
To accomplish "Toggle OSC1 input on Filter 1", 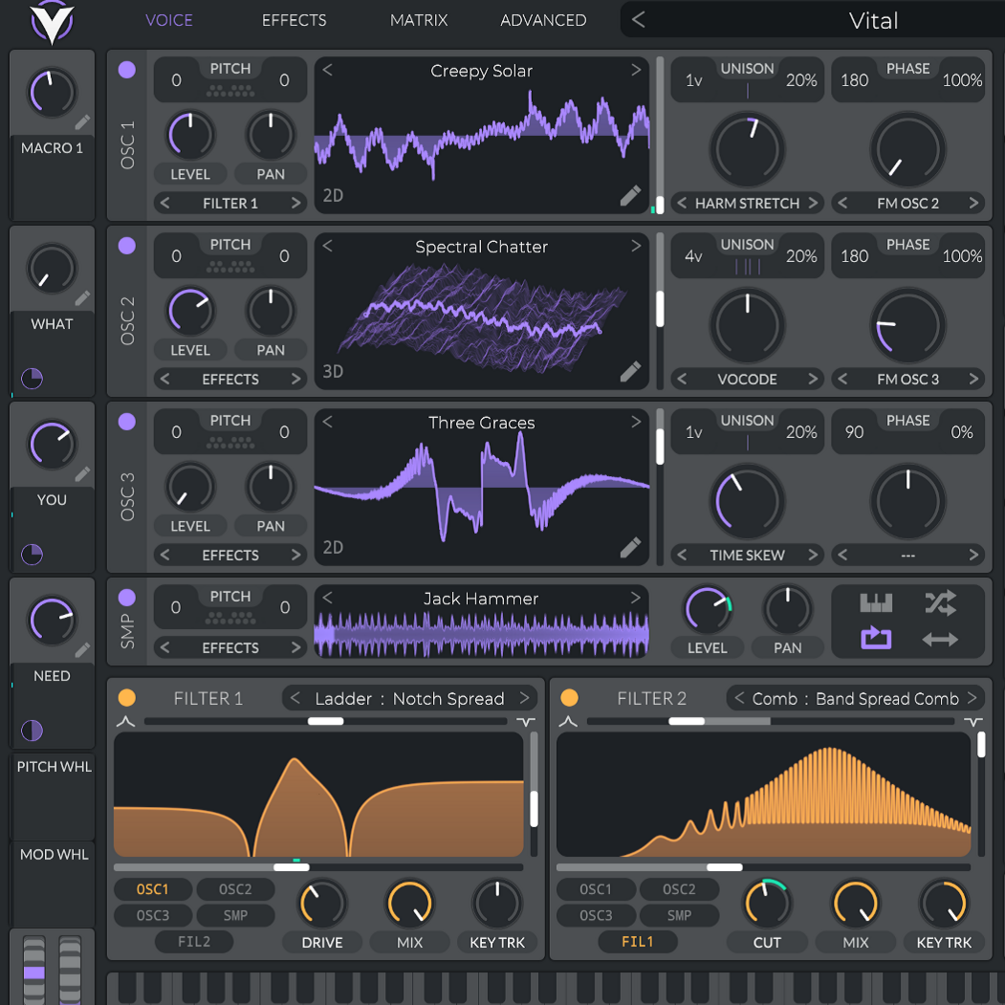I will tap(153, 889).
